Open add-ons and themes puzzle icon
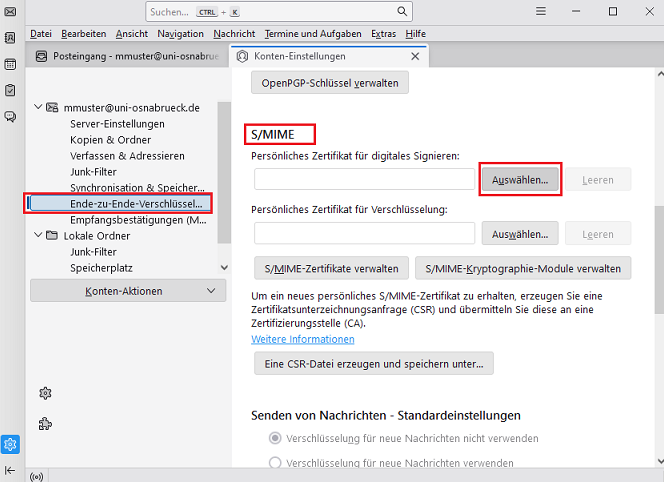The width and height of the screenshot is (664, 482). pos(45,423)
